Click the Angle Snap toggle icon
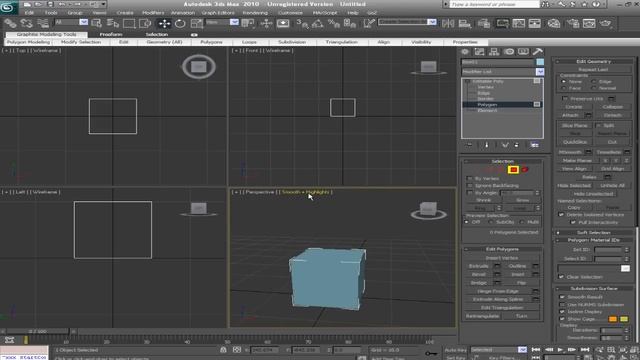The image size is (640, 360). [x=318, y=23]
